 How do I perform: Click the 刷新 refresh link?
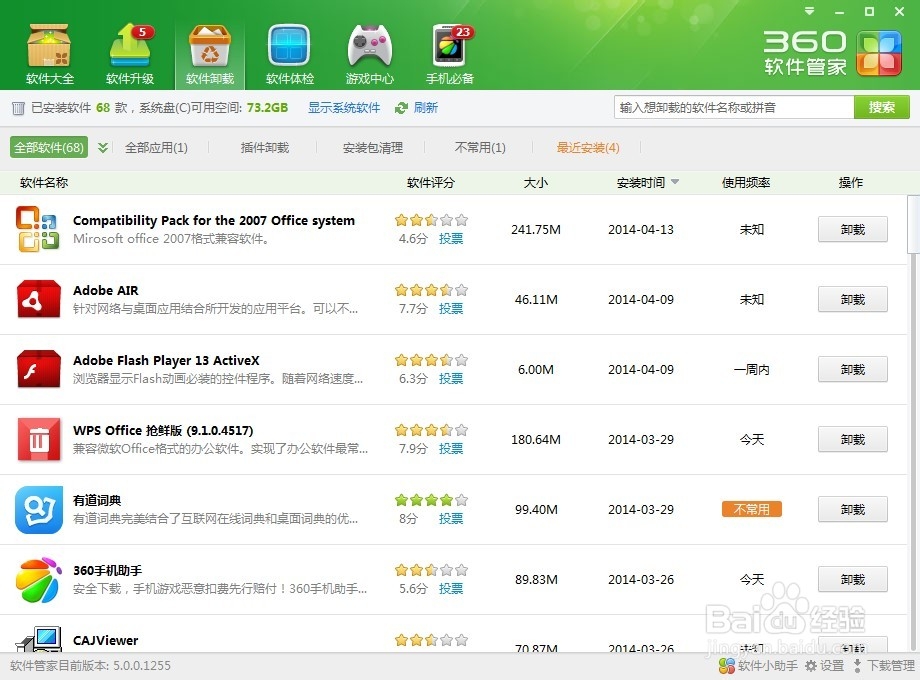click(425, 108)
